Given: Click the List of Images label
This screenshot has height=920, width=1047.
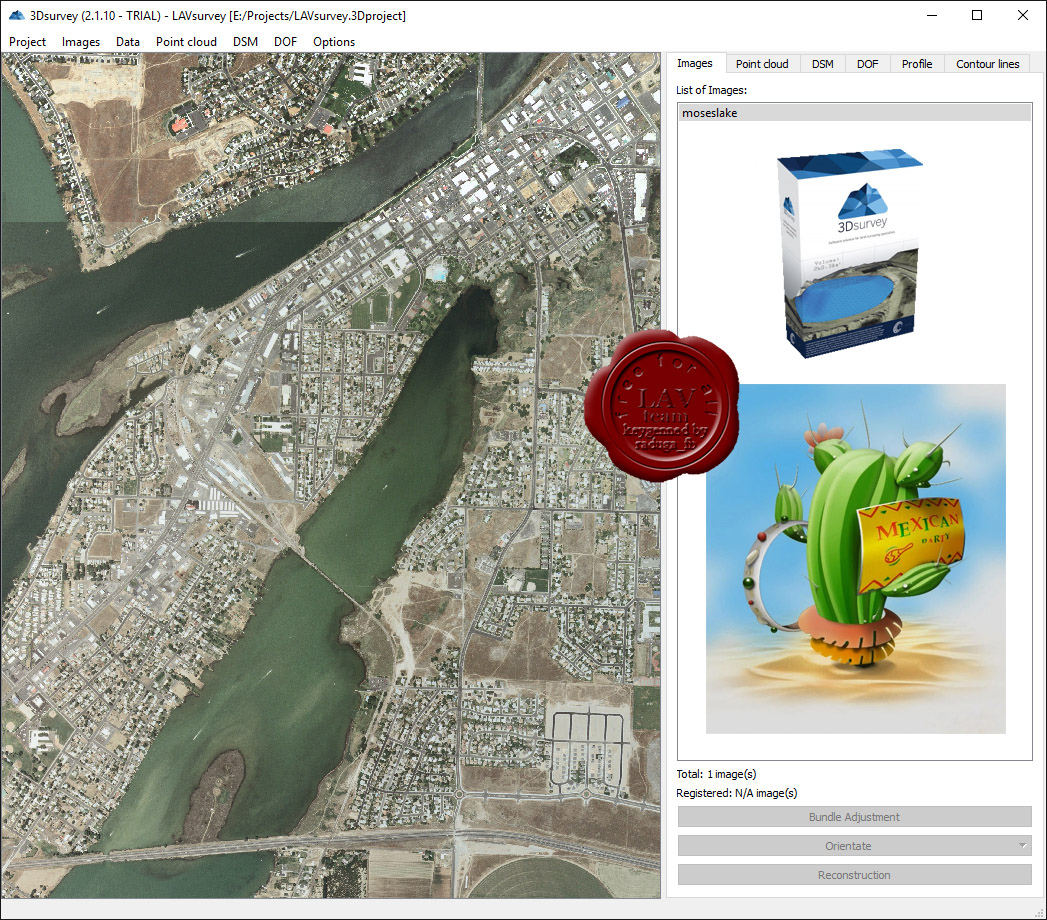Looking at the screenshot, I should (711, 90).
